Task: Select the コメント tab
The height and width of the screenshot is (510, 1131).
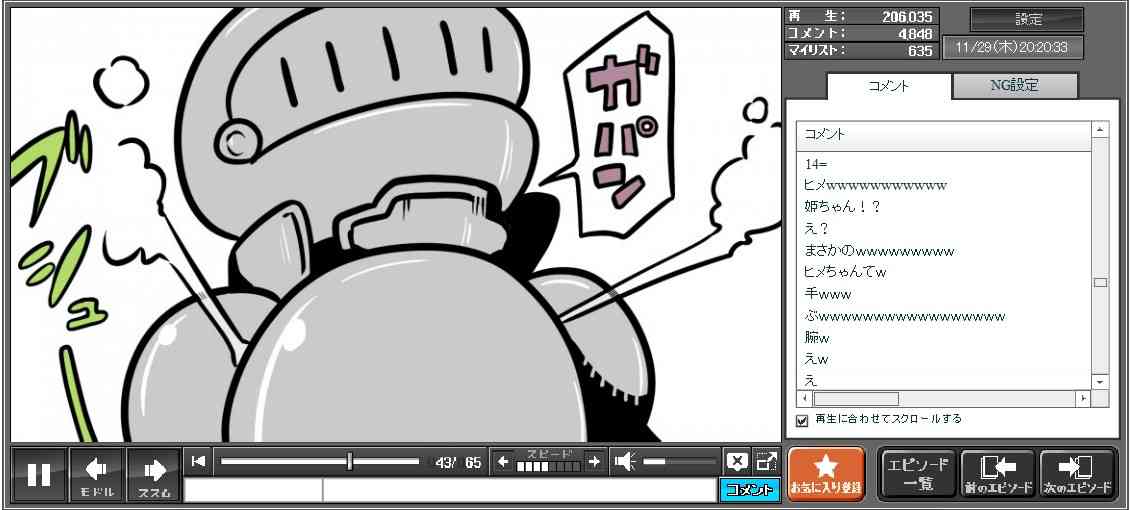Action: click(889, 86)
